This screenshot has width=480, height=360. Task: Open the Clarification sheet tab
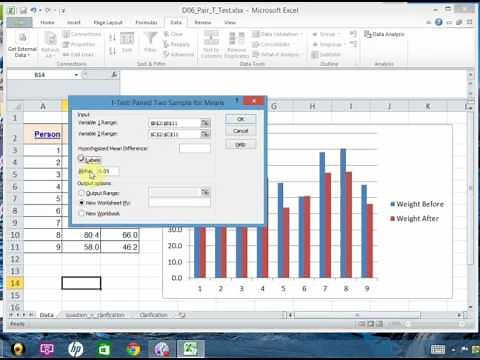click(153, 315)
